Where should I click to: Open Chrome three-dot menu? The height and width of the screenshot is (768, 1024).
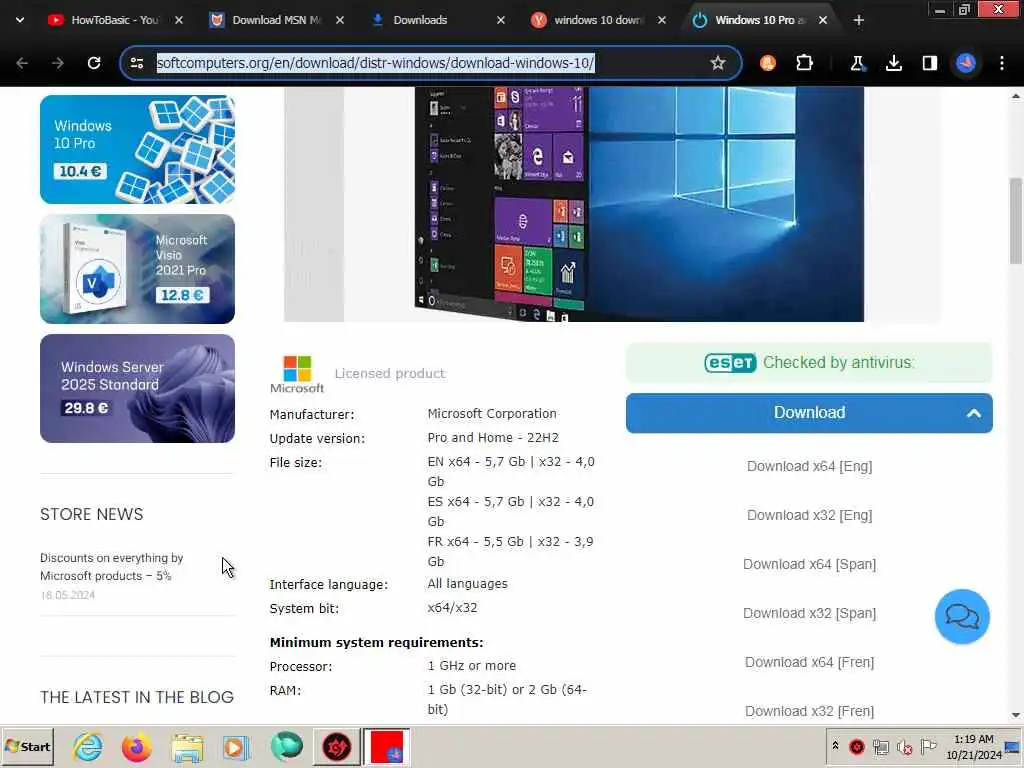[x=1002, y=63]
